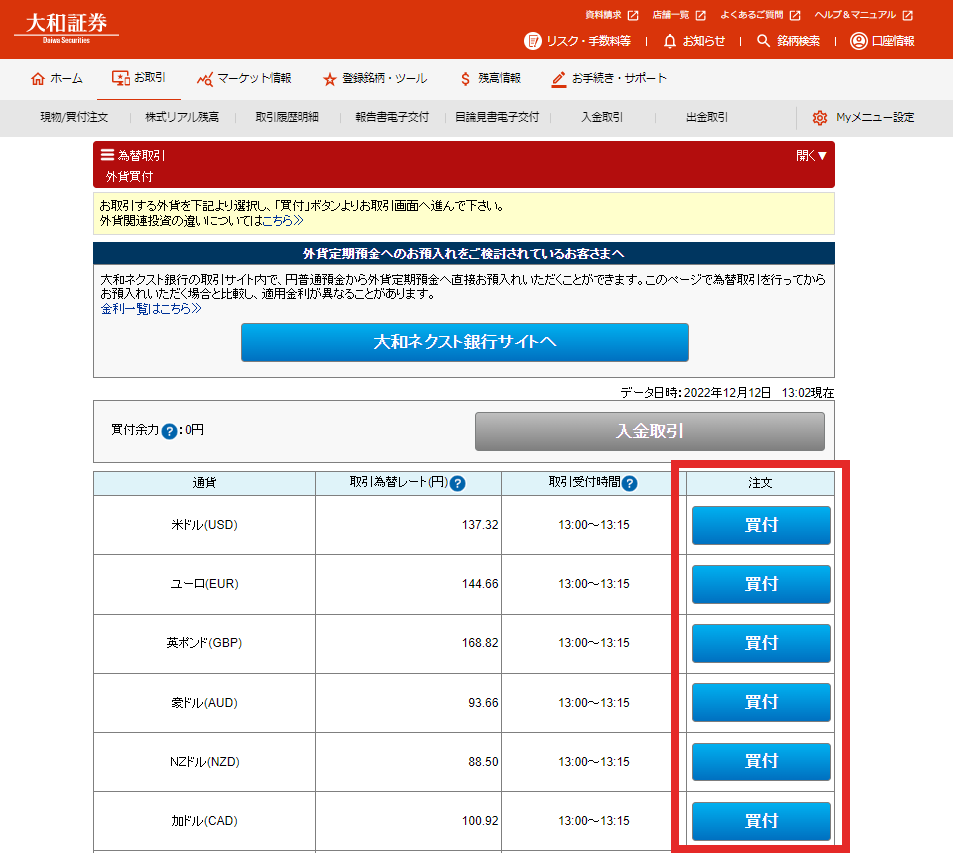
Task: Click よくあるご質問 header link text
Action: pyautogui.click(x=751, y=15)
